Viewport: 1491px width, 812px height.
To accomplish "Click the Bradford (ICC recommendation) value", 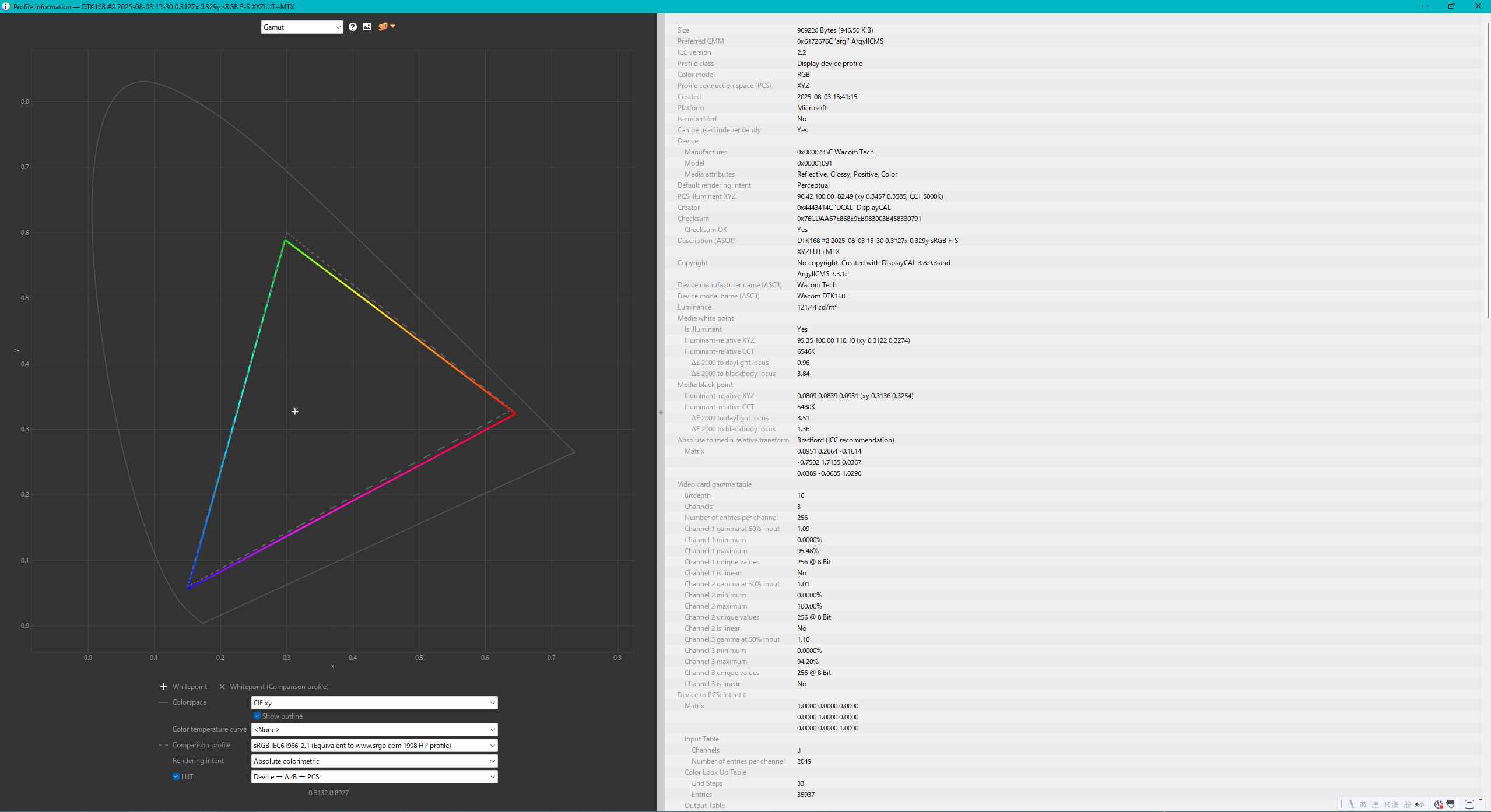I will pyautogui.click(x=846, y=440).
